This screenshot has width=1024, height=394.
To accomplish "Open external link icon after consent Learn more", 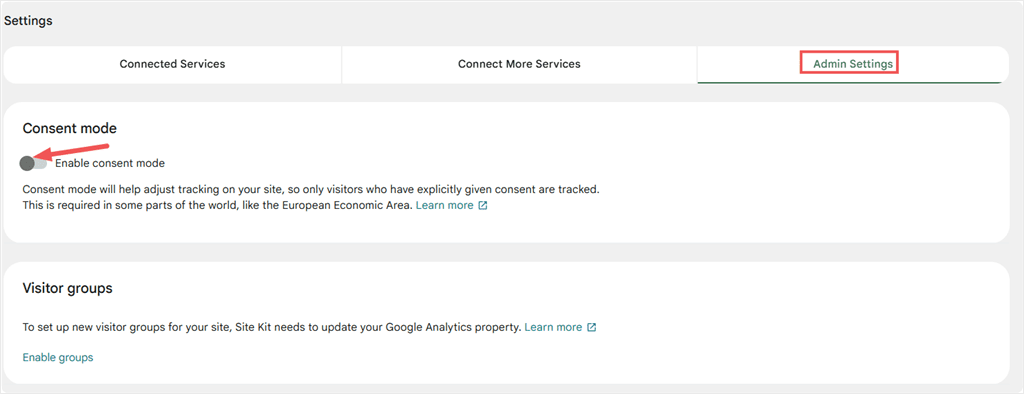I will (x=483, y=205).
